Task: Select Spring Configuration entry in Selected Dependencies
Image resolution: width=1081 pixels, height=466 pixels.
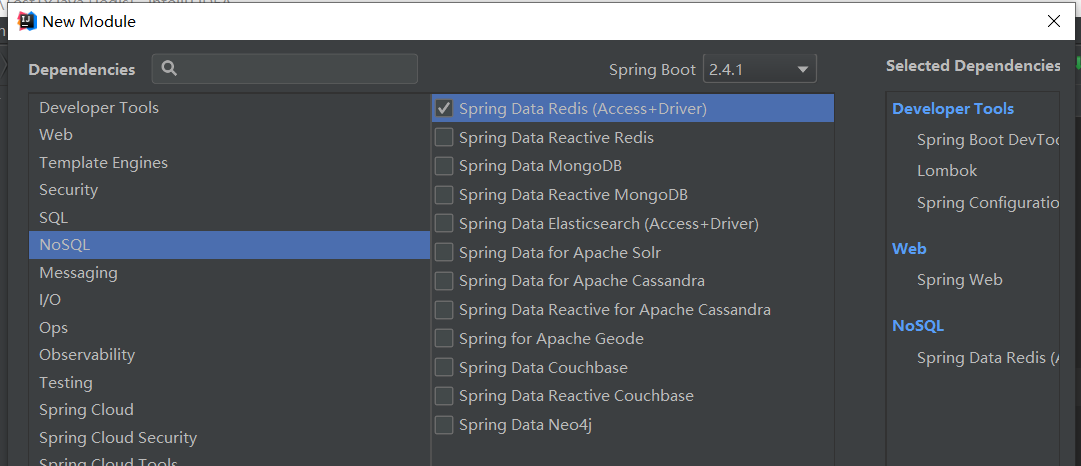Action: [x=988, y=203]
